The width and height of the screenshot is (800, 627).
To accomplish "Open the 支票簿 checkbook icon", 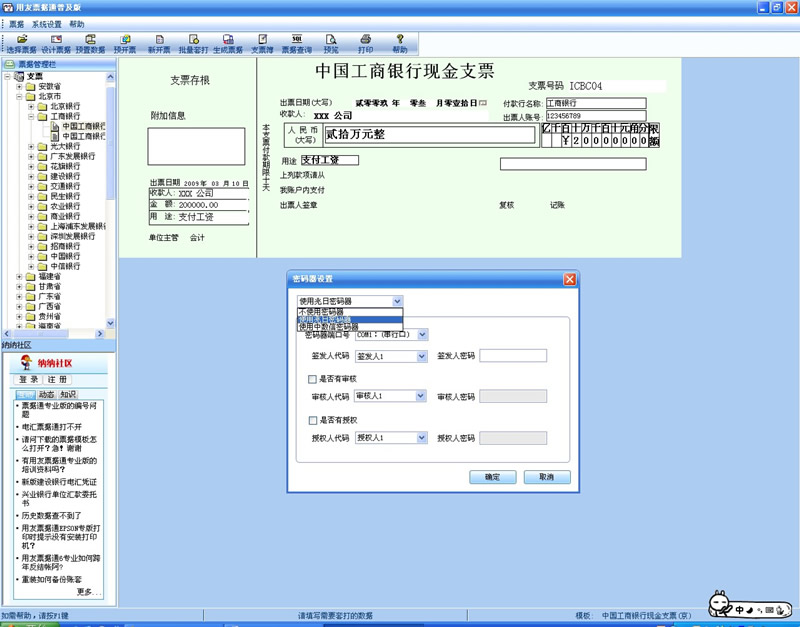I will [262, 39].
